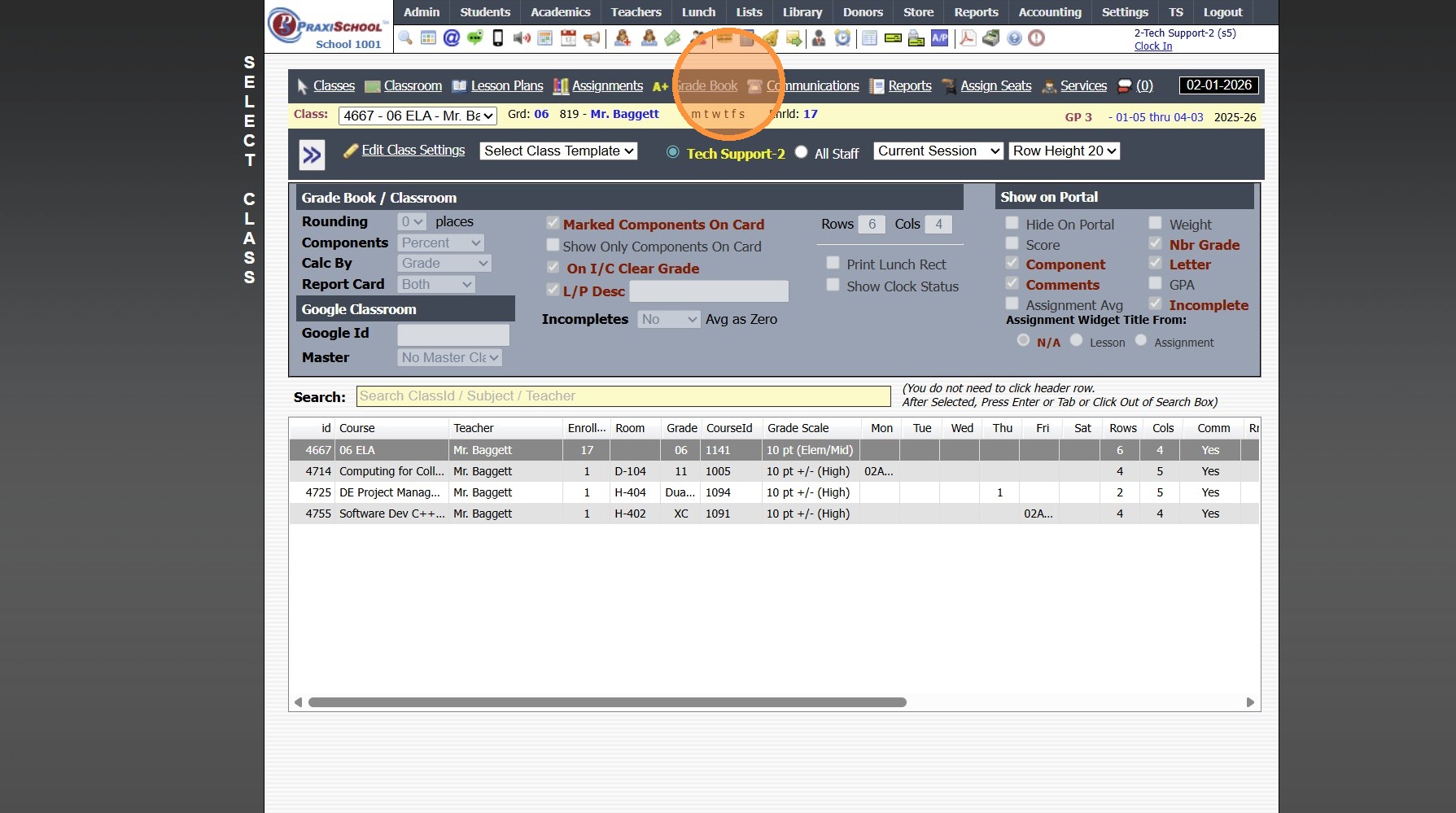Toggle the Nbr Grade checkbox

[1155, 243]
